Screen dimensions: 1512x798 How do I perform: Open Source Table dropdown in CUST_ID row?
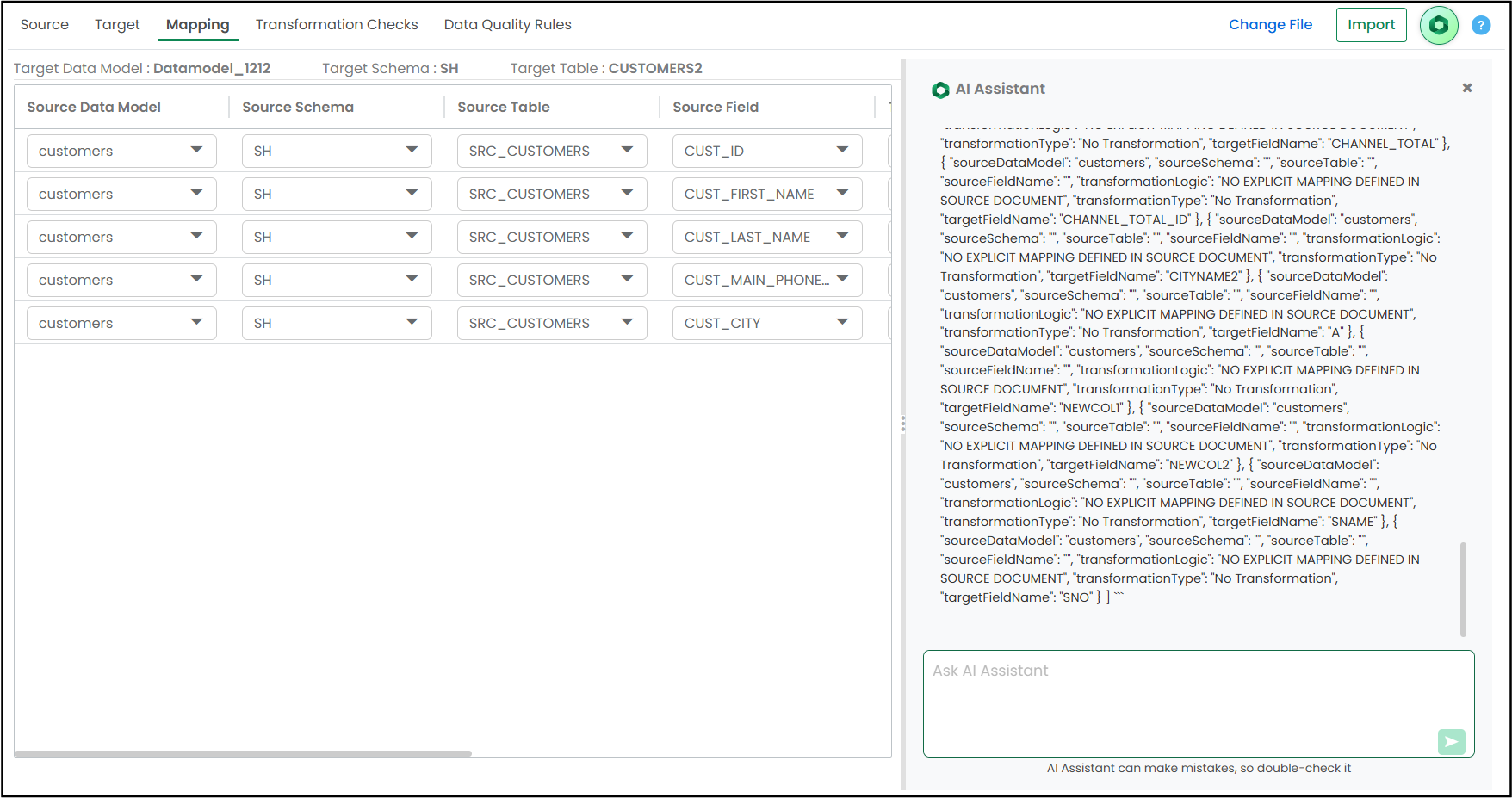(x=552, y=151)
